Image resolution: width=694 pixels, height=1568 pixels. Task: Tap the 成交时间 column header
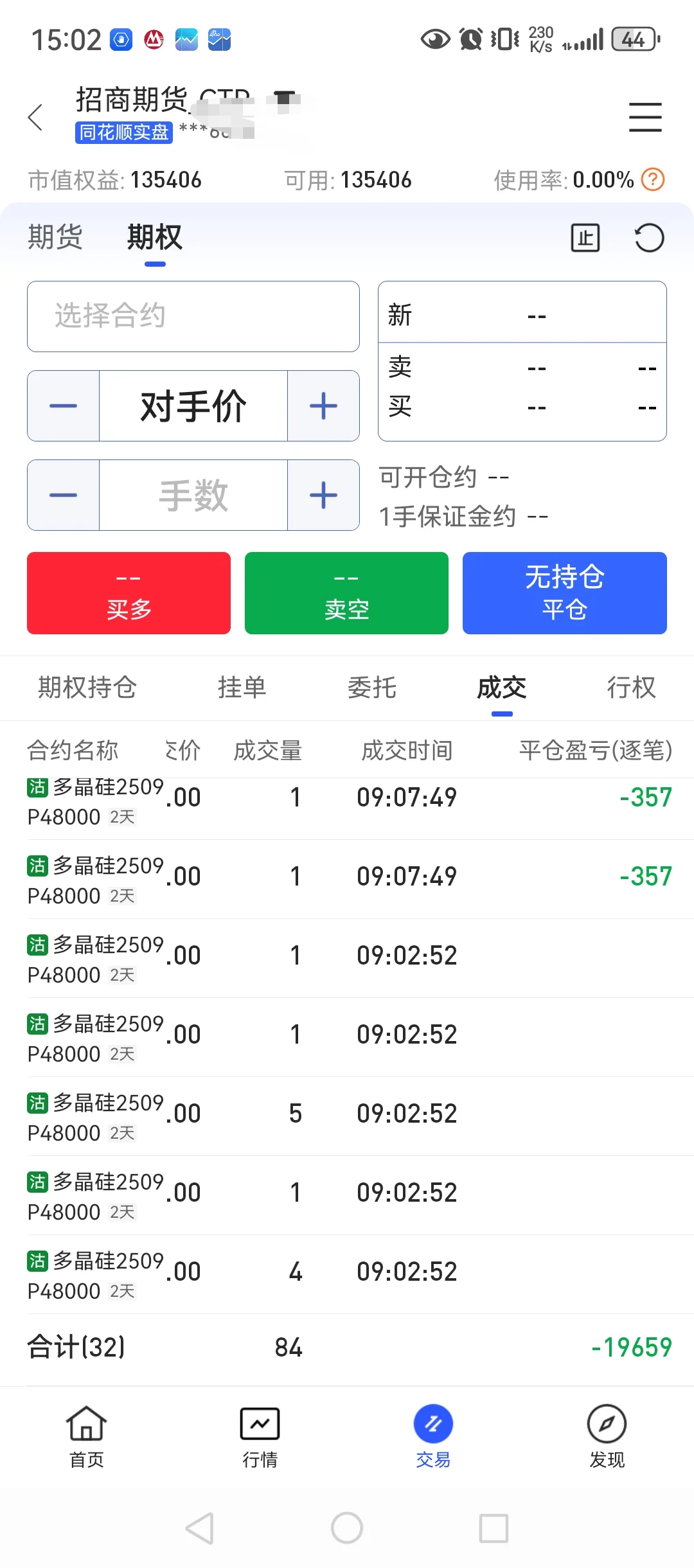pyautogui.click(x=407, y=750)
